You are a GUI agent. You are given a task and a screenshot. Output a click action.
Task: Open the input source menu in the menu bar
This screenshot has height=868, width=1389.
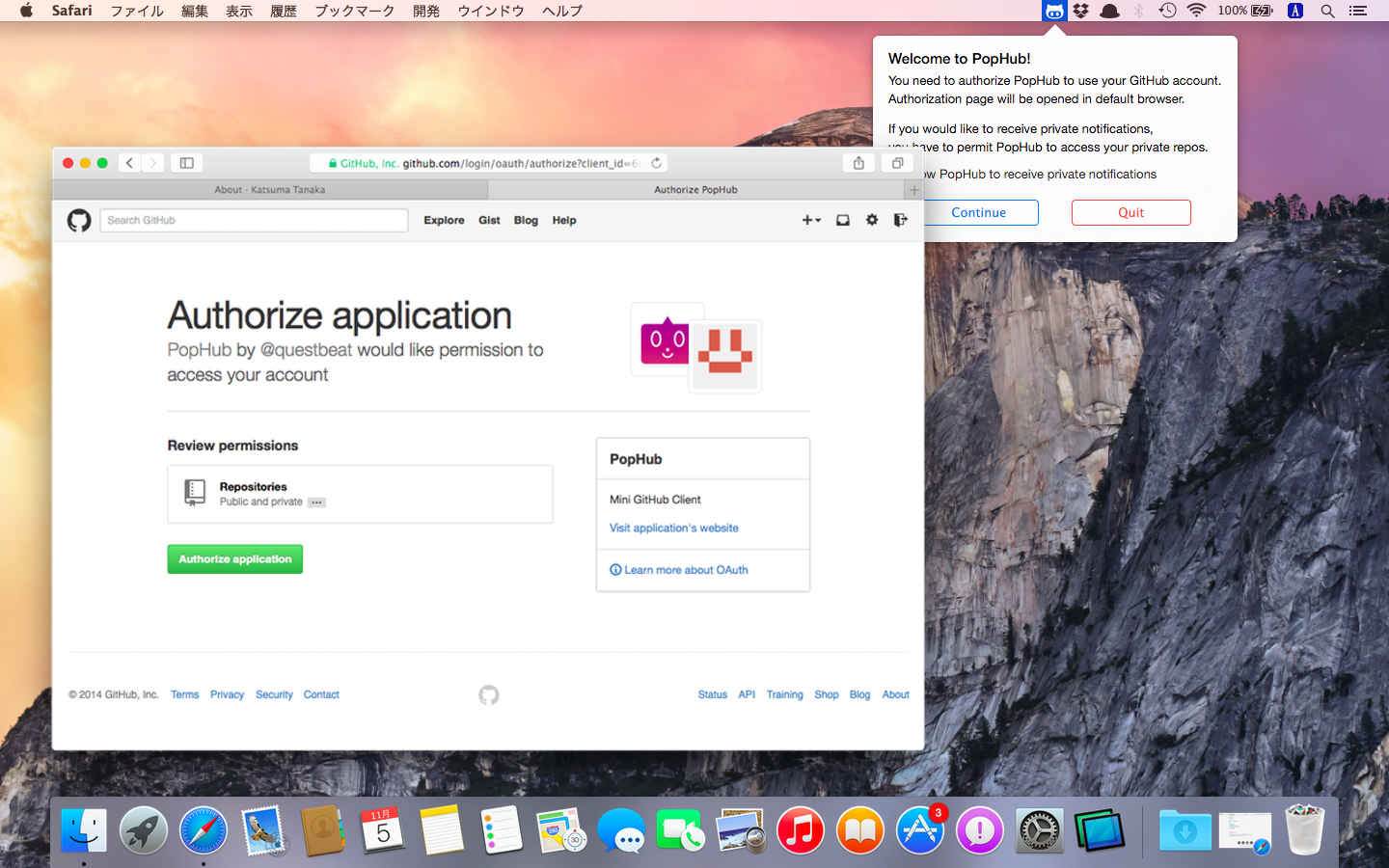[x=1295, y=11]
